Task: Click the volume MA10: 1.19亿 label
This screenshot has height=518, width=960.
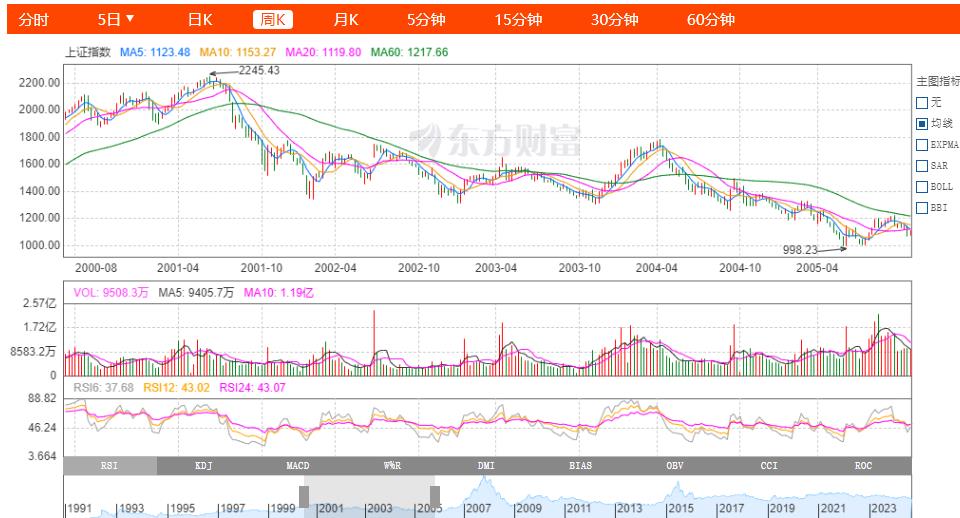Action: pos(279,293)
